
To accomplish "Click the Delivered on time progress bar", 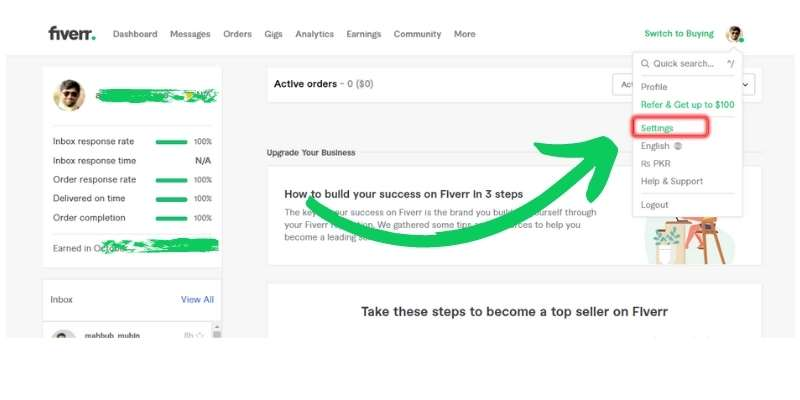I will coord(171,199).
